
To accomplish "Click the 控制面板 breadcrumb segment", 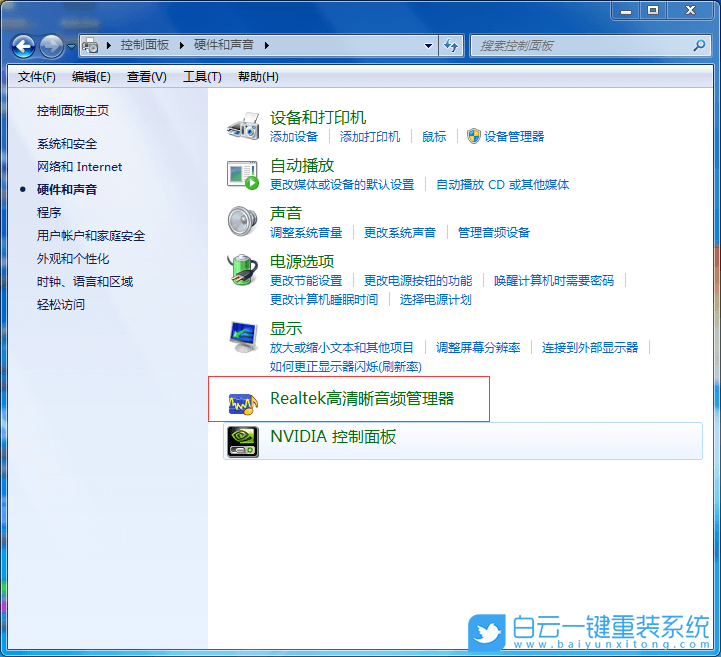I will 145,45.
